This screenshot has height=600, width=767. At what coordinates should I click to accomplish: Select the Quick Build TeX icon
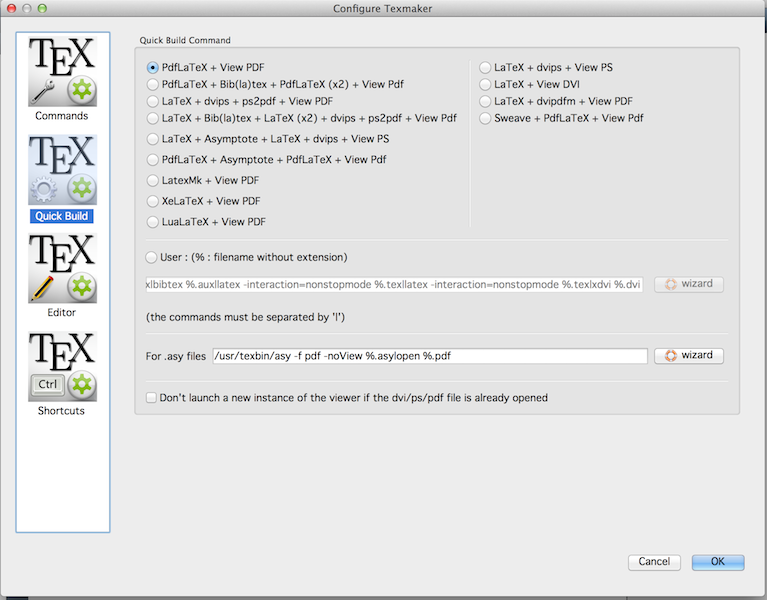coord(62,170)
